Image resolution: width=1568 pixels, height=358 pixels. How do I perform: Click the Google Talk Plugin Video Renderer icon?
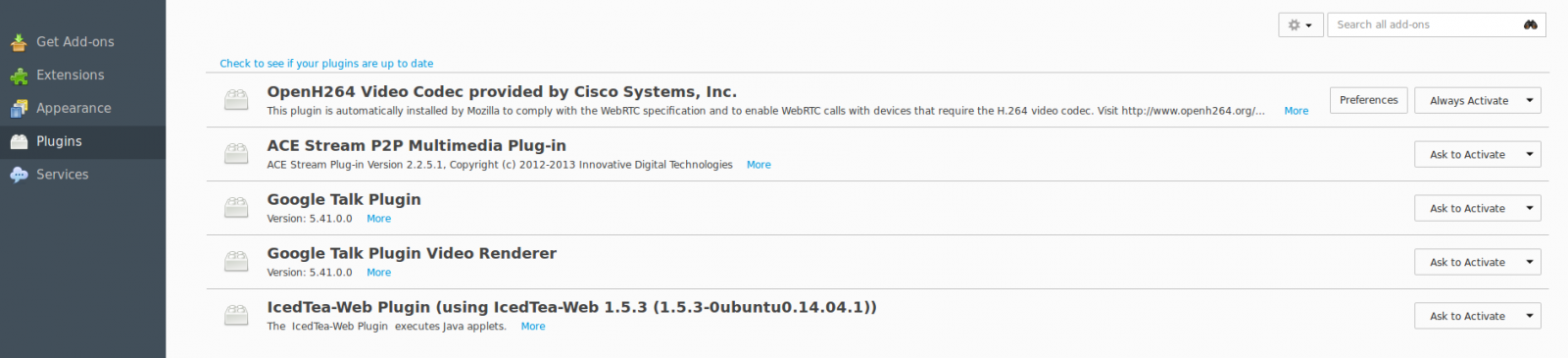[x=236, y=262]
